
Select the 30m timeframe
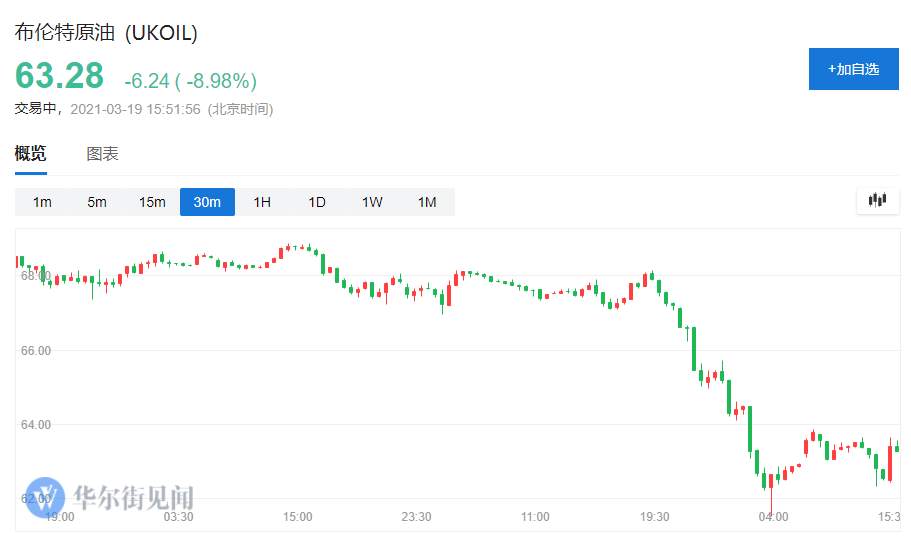[x=207, y=202]
